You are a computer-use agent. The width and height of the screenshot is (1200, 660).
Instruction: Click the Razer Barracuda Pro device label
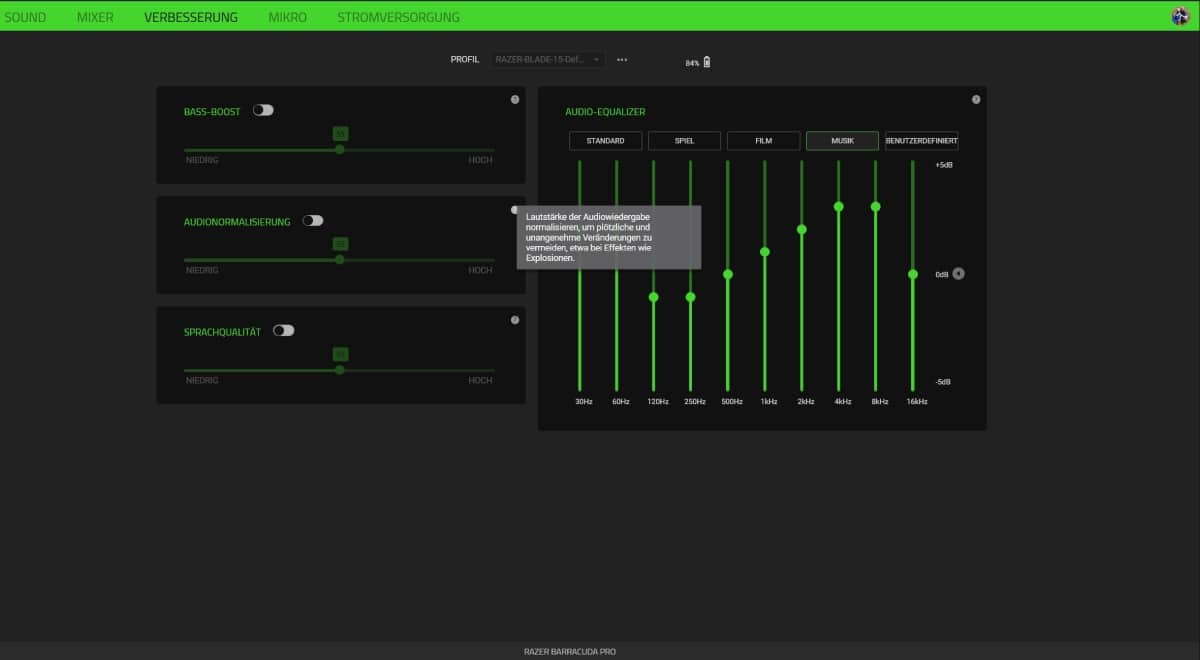click(x=570, y=652)
